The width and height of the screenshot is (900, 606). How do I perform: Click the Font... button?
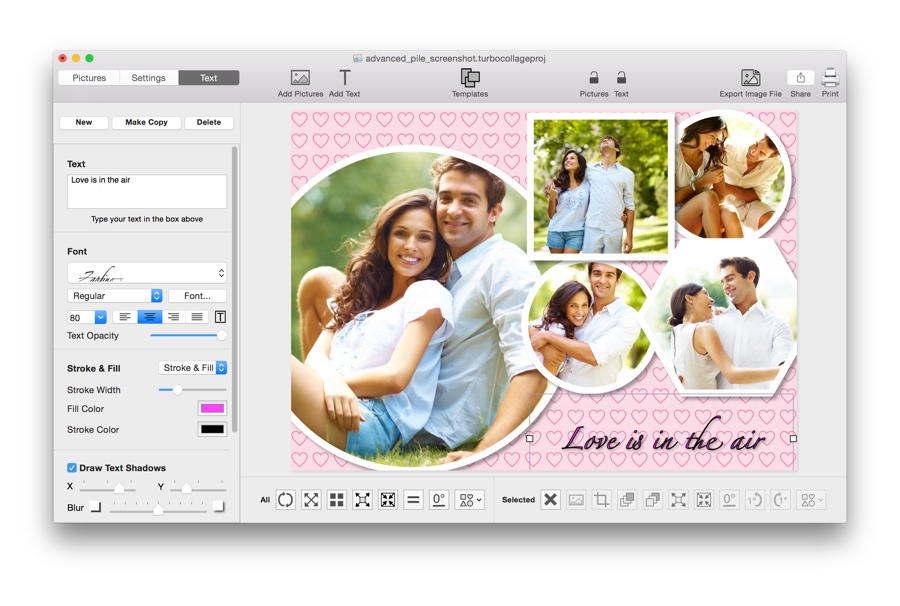click(197, 296)
